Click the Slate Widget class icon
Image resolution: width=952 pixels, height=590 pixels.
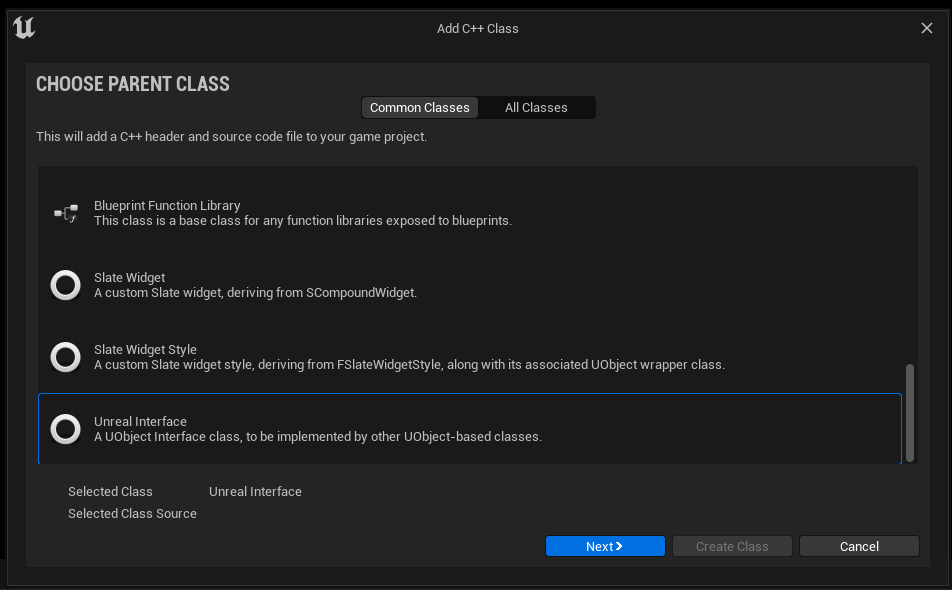(x=66, y=285)
